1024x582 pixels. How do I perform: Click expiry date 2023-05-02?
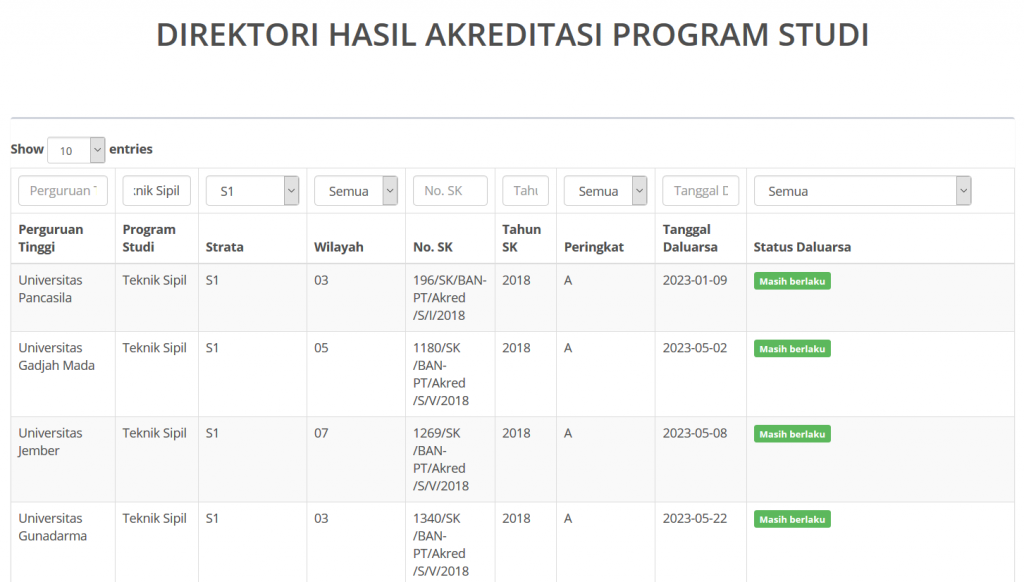695,348
